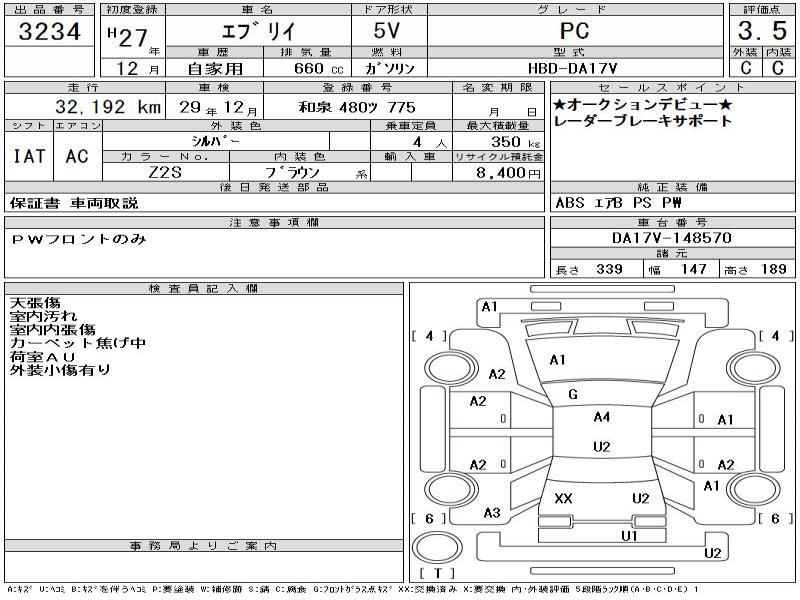Click the star-marked オークションデビュー sales point text

(x=642, y=105)
